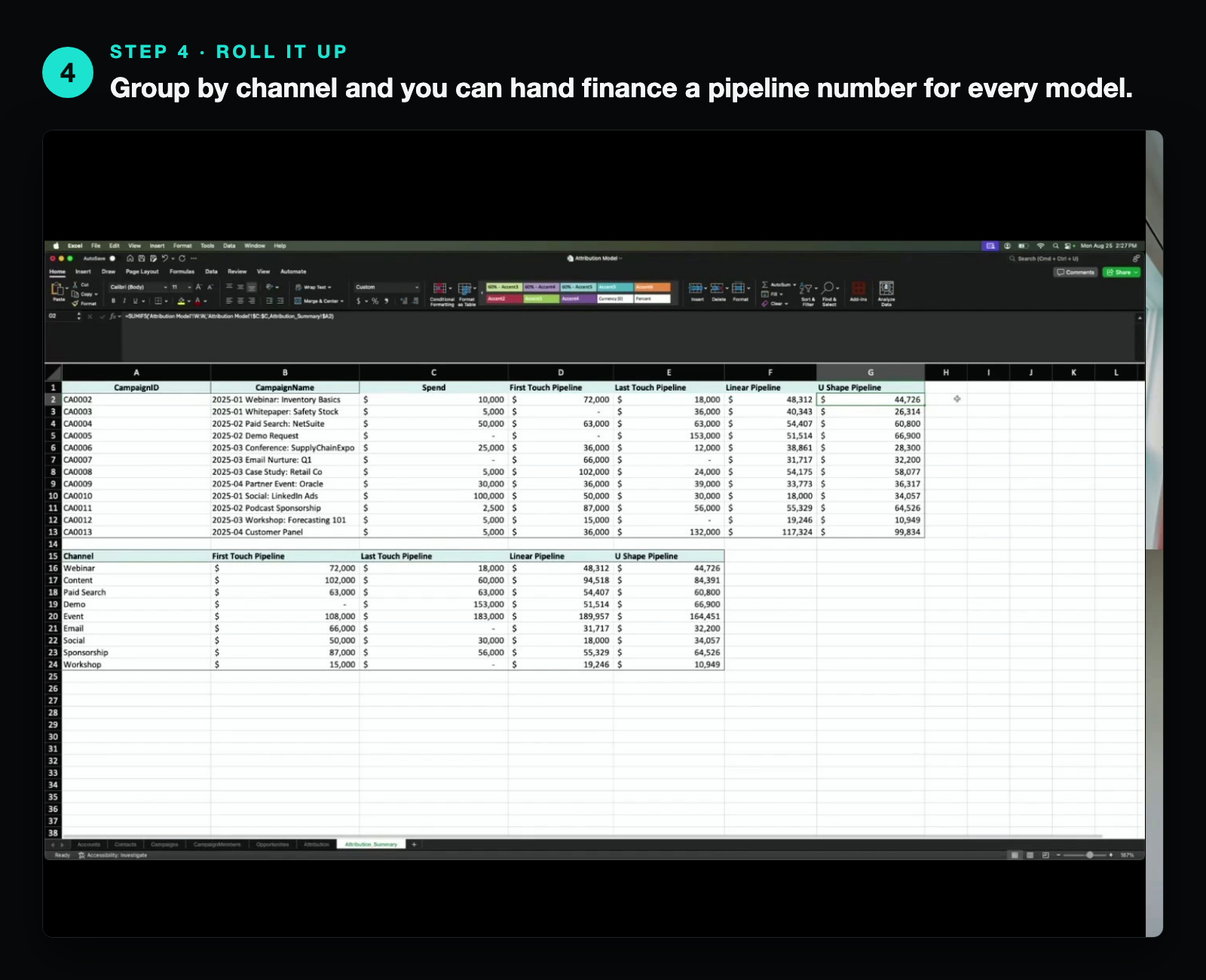
Task: Click the Paste clipboard icon
Action: 57,289
